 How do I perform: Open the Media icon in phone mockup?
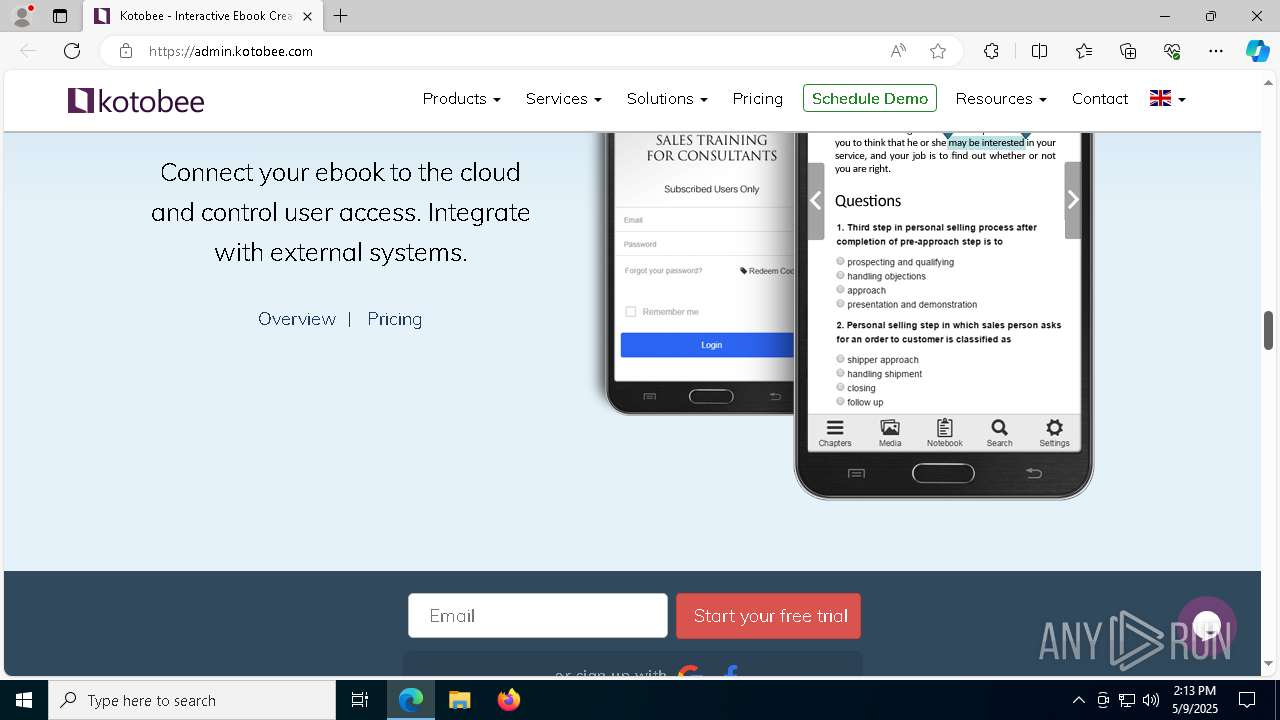(x=890, y=433)
